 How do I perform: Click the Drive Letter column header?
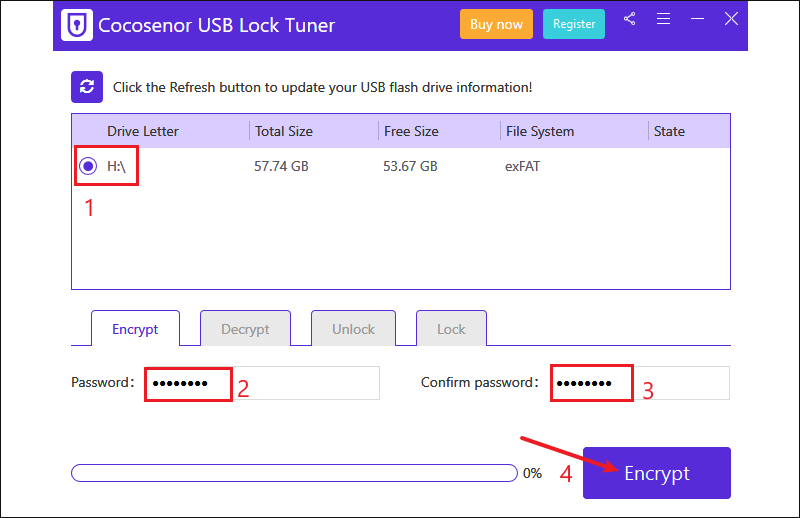point(143,131)
